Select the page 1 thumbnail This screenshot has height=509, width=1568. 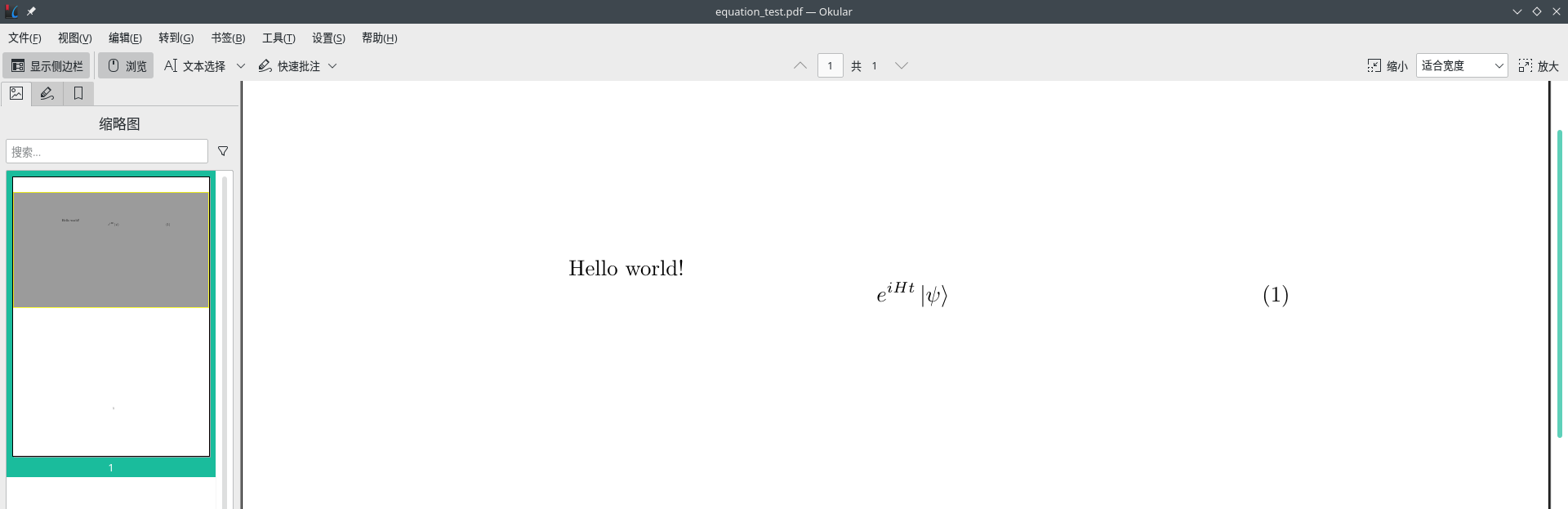111,317
